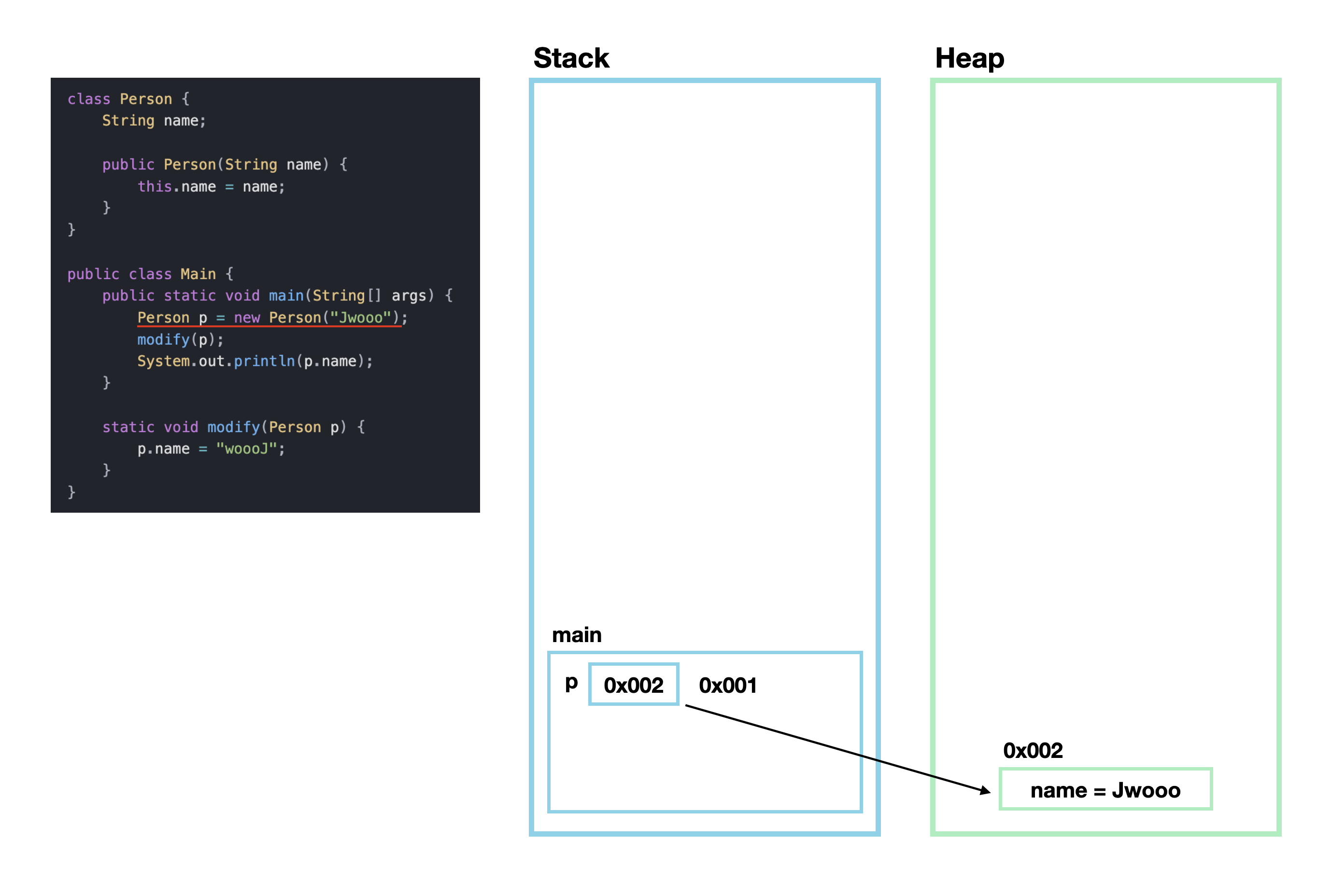Click the arrowhead pointing to heap object
Image resolution: width=1332 pixels, height=896 pixels.
(x=984, y=791)
